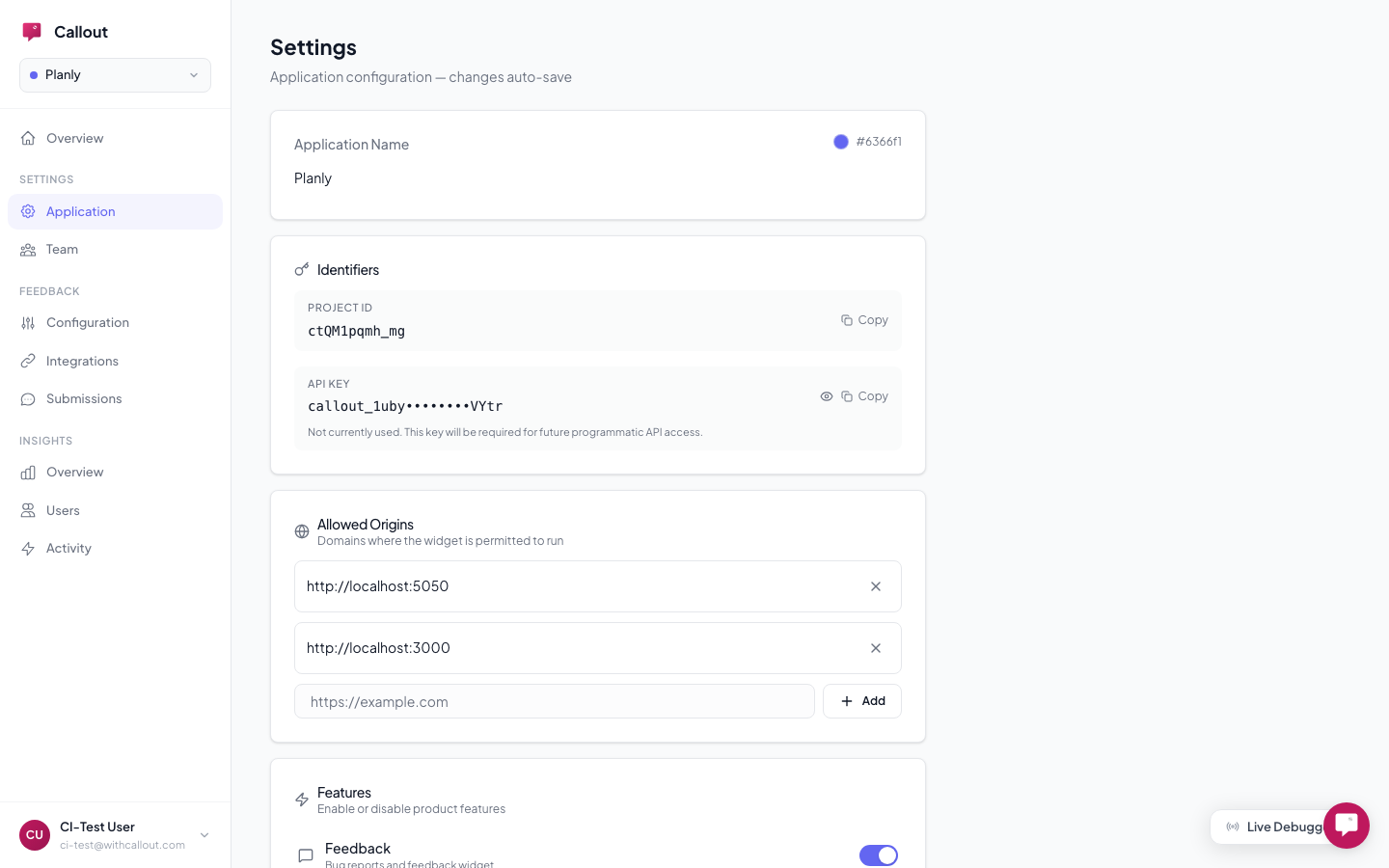Click the #6366f1 color swatch

coord(841,142)
